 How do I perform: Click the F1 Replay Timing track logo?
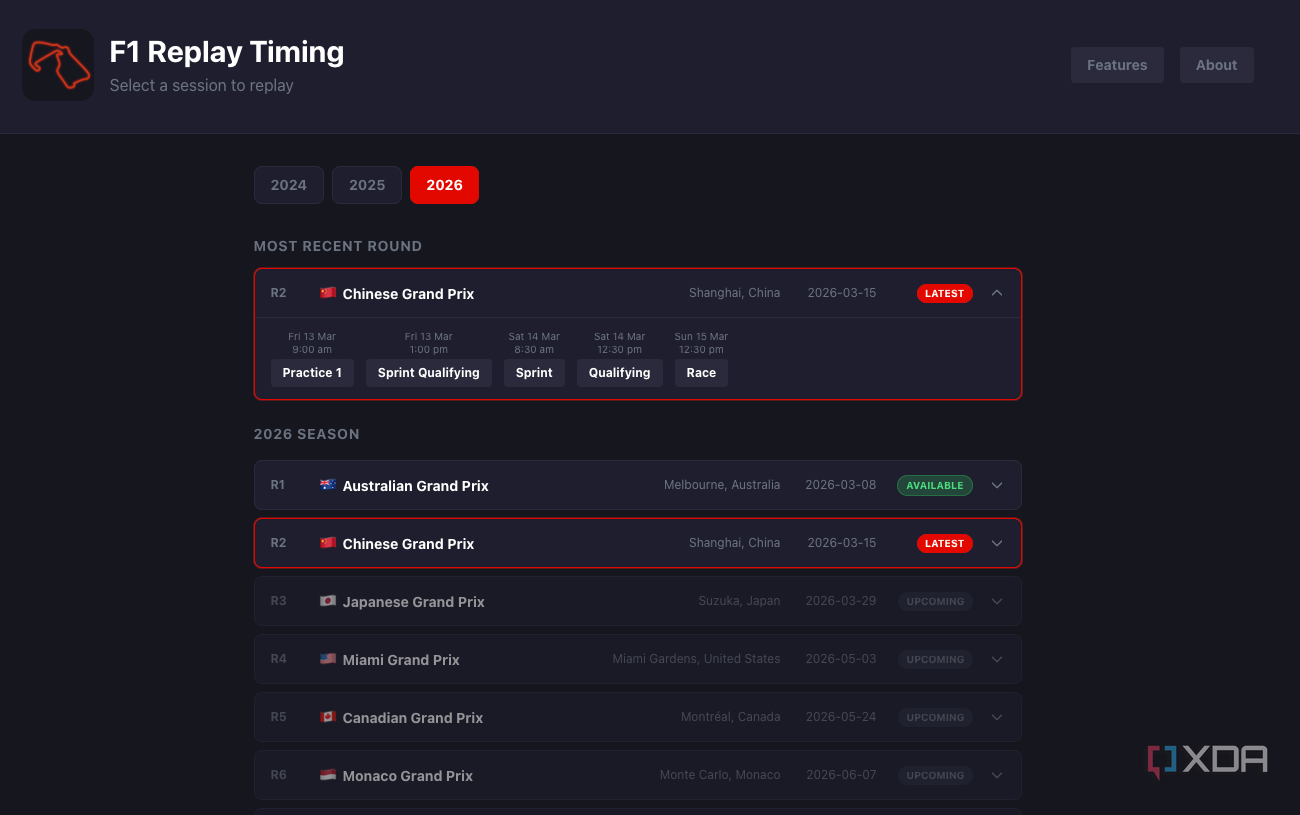(x=58, y=65)
